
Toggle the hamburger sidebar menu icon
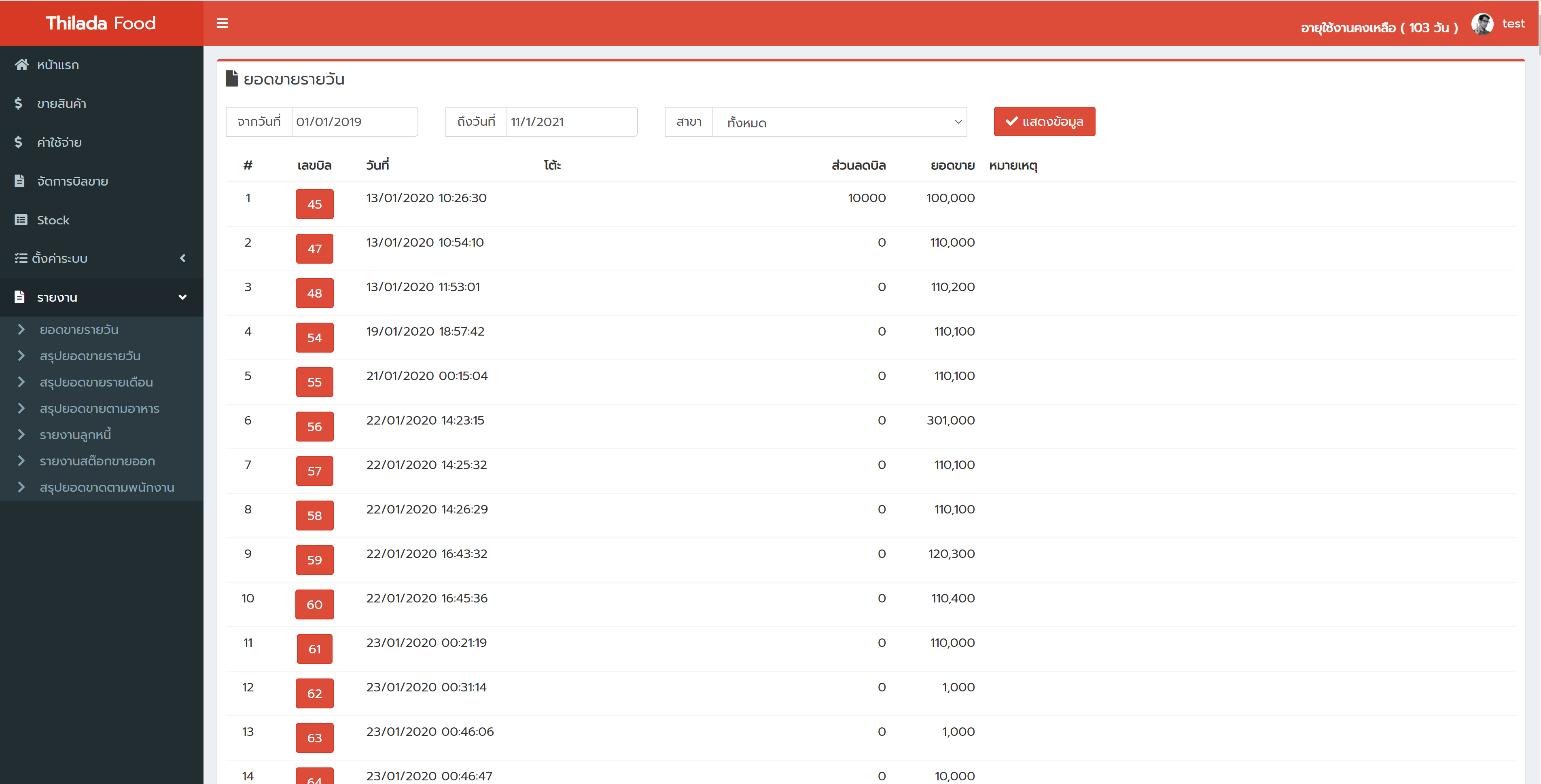coord(222,23)
